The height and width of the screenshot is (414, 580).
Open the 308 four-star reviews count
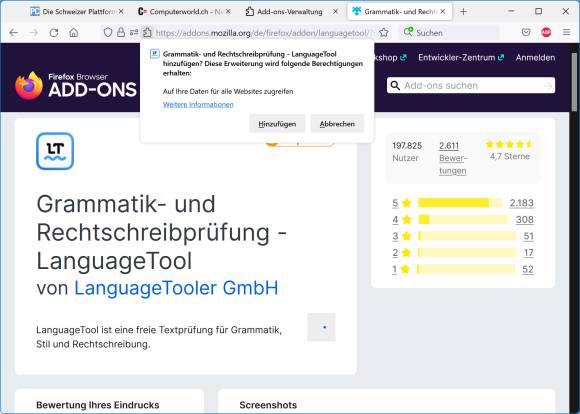tap(525, 219)
